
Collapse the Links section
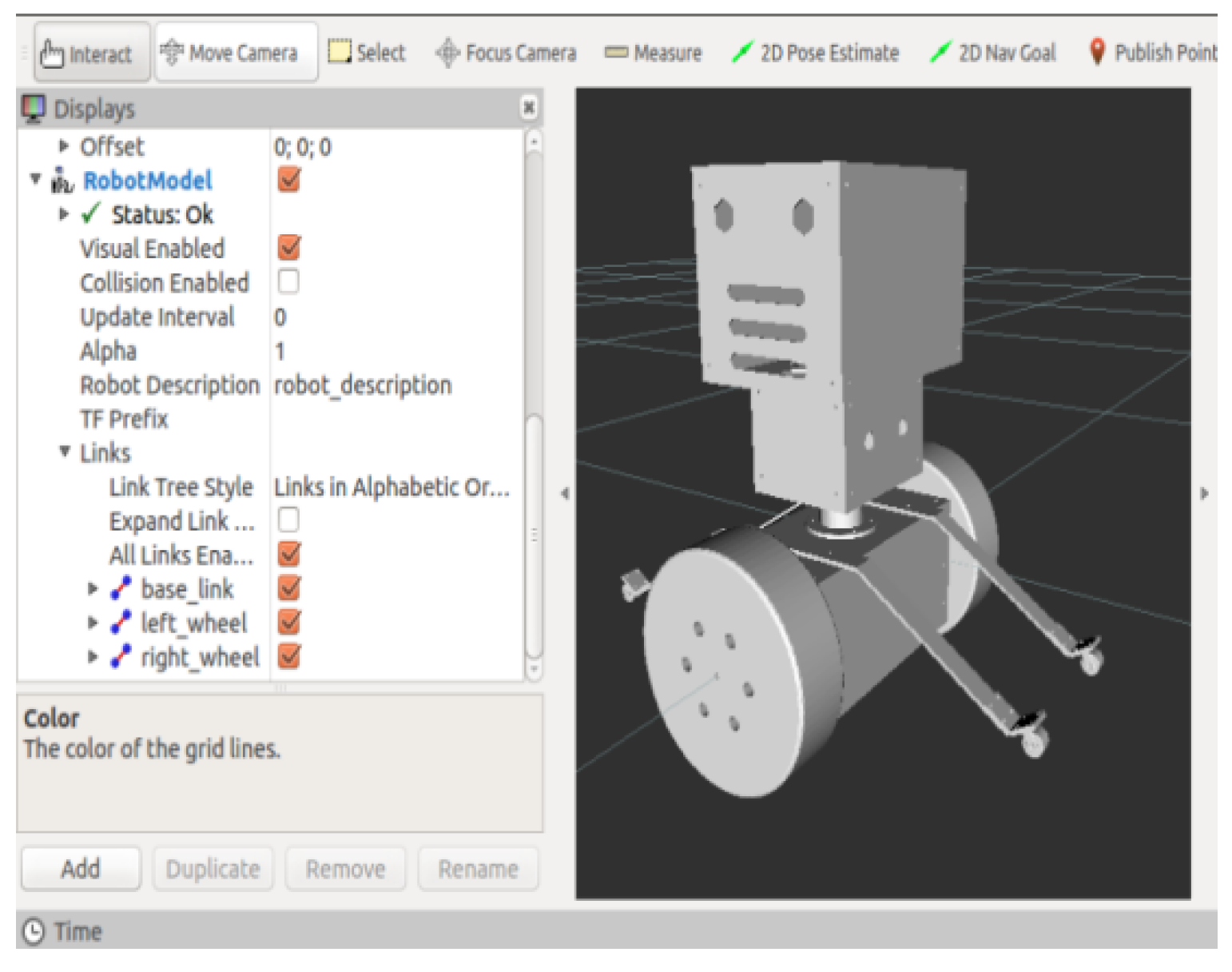point(65,452)
